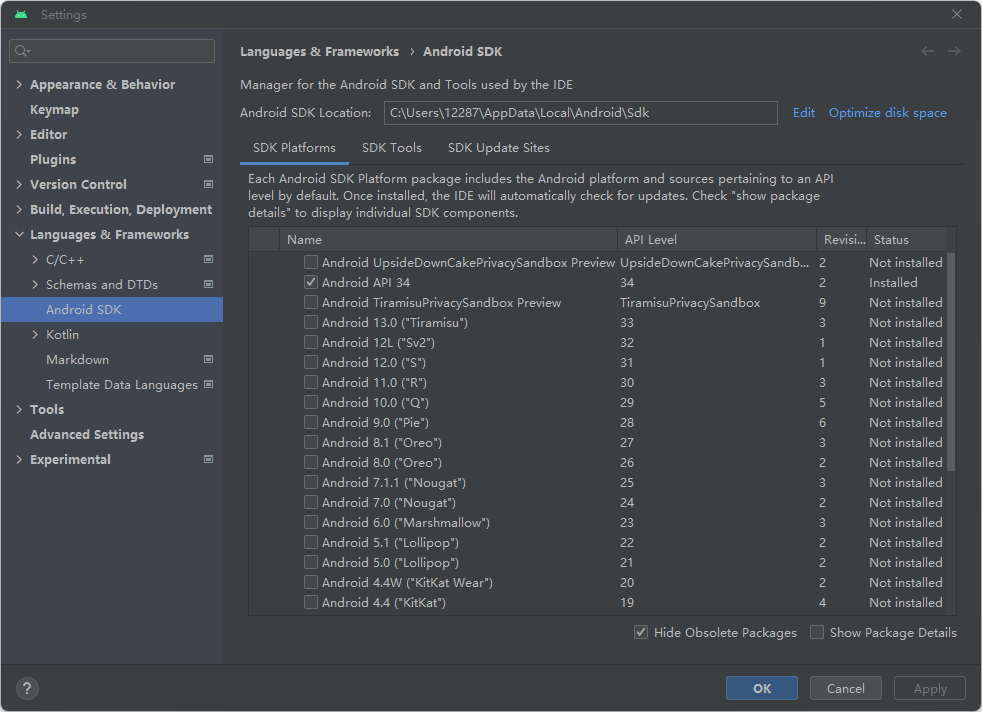The image size is (982, 712).
Task: Expand the Editor section
Action: coord(19,135)
